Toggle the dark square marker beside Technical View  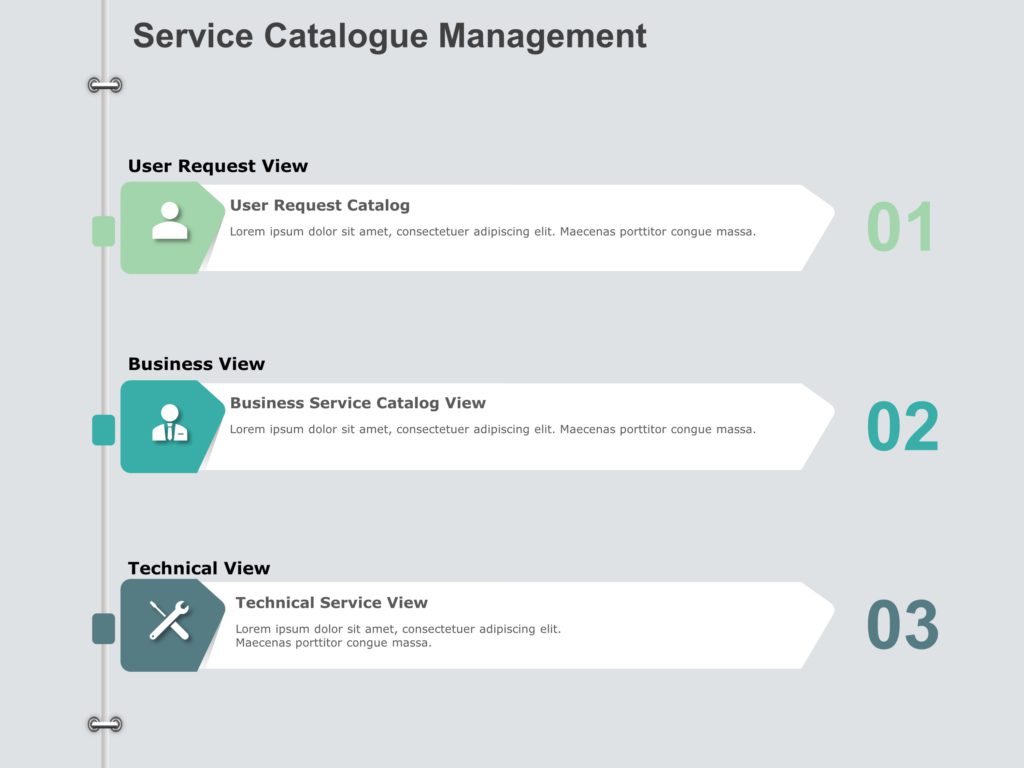102,628
